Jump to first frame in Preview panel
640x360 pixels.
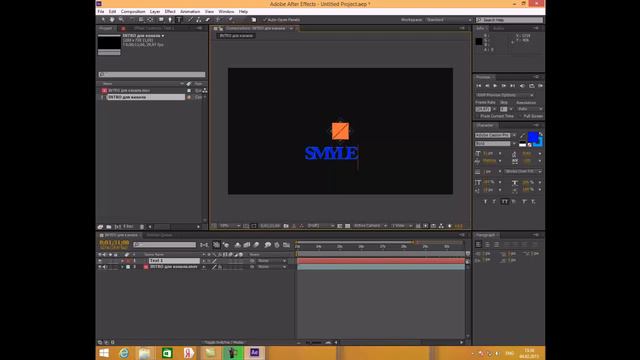pyautogui.click(x=478, y=86)
